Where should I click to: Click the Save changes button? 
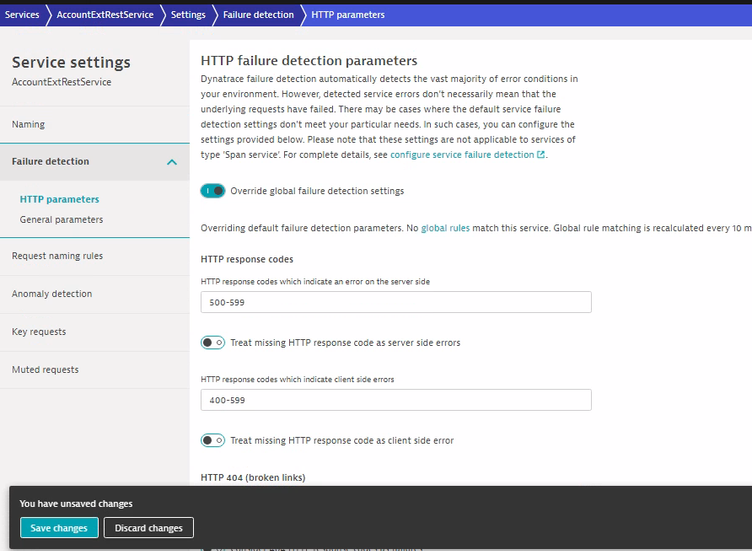(x=59, y=528)
